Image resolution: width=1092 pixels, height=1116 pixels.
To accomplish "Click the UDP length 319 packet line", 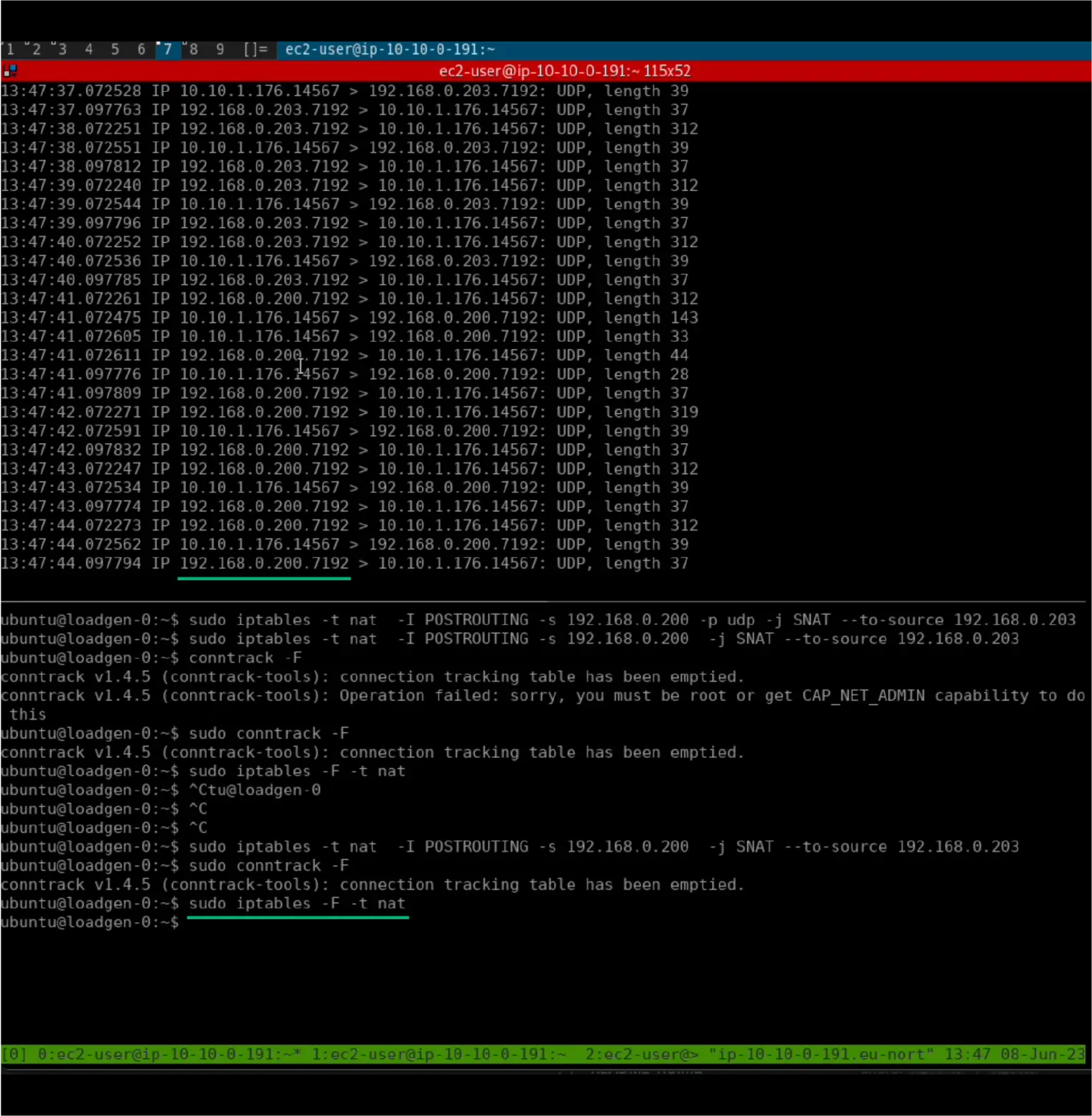I will tap(350, 412).
